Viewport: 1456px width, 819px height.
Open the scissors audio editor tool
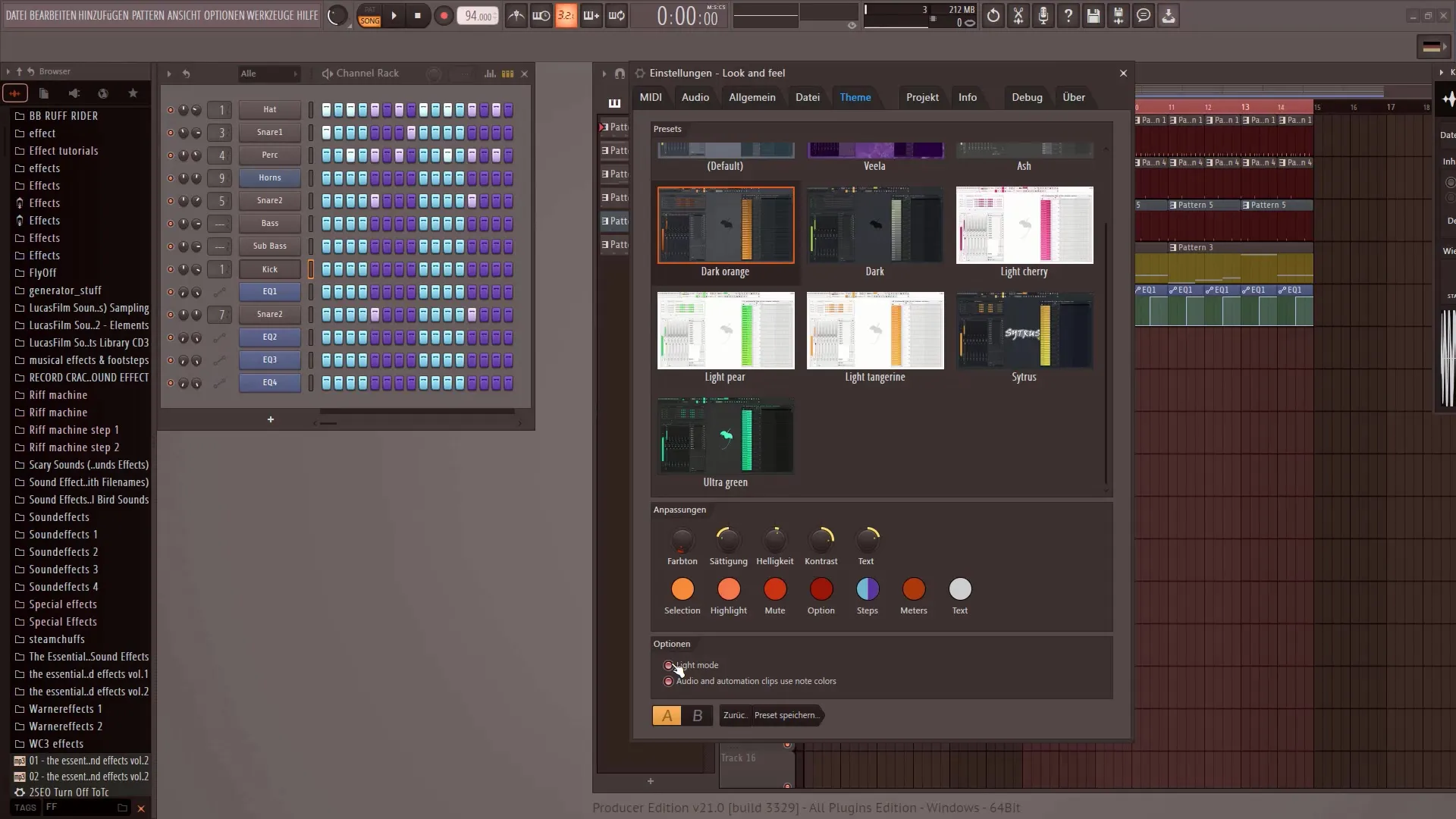[x=1018, y=15]
